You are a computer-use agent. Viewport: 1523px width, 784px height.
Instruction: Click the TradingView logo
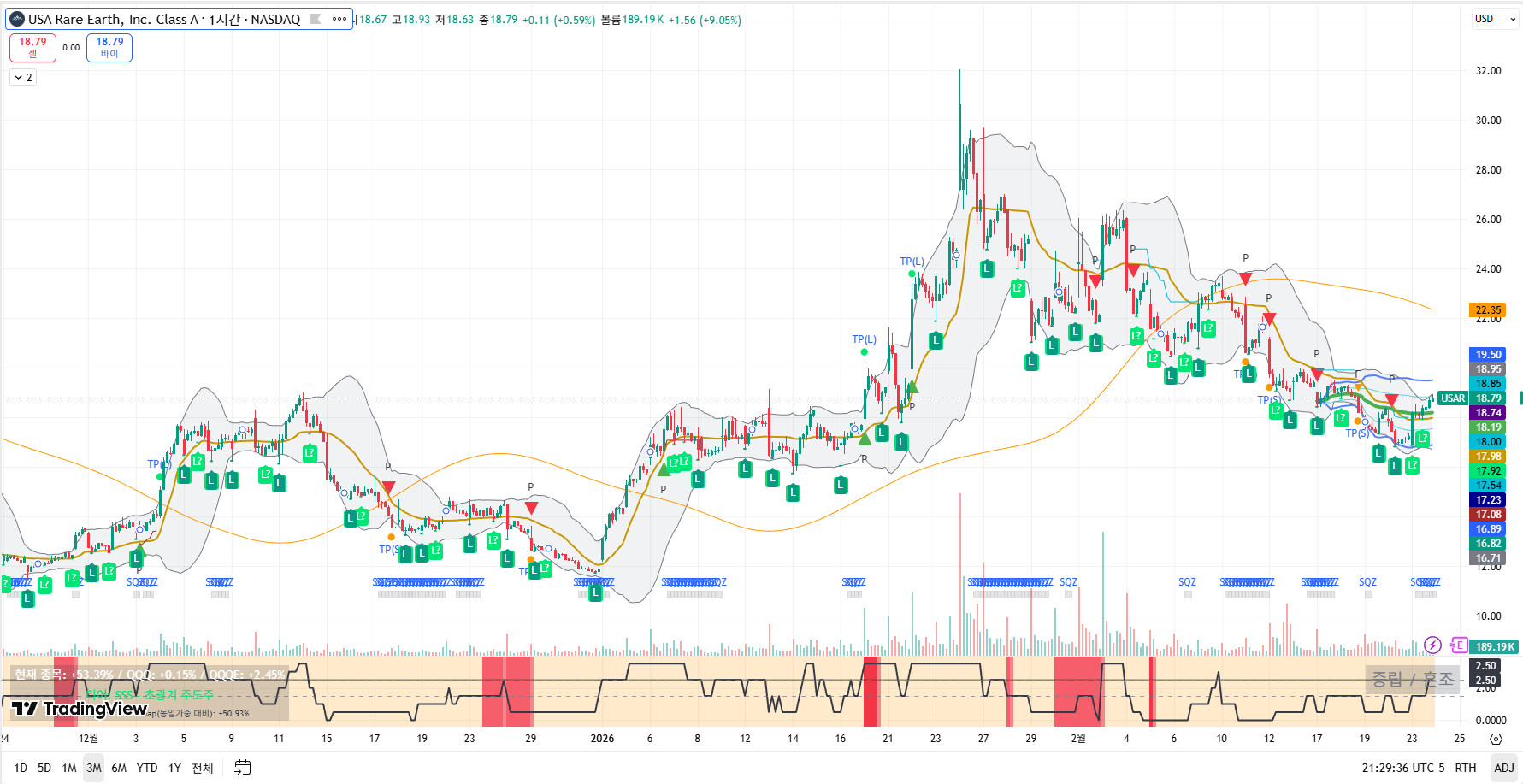pyautogui.click(x=80, y=709)
